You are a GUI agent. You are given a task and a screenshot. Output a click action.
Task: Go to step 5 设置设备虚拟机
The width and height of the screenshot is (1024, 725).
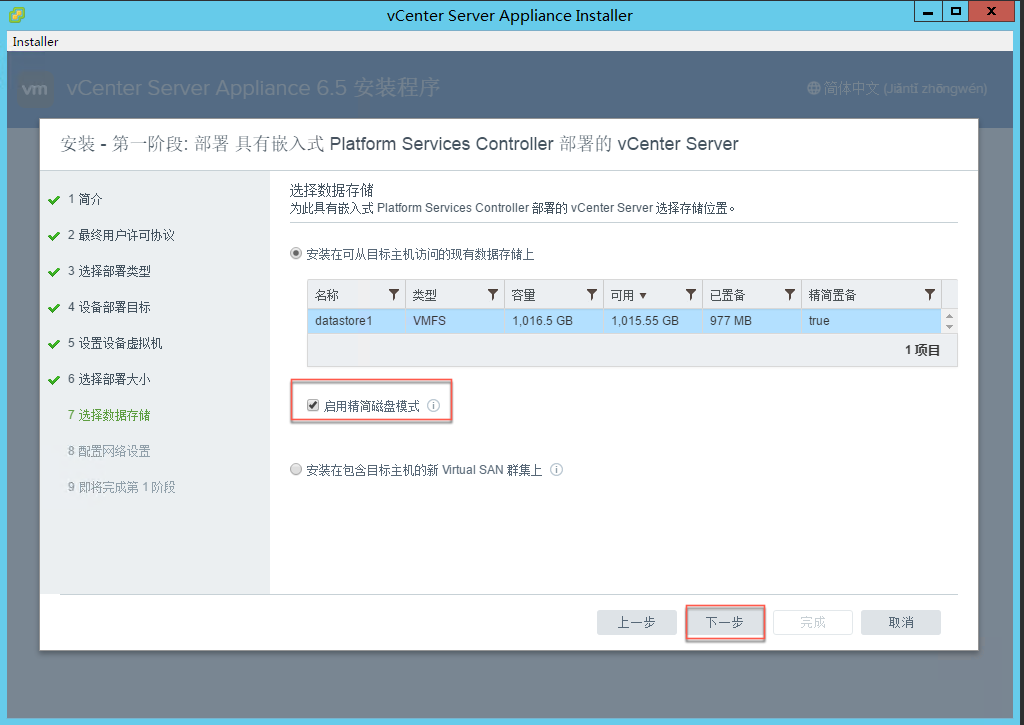[115, 343]
